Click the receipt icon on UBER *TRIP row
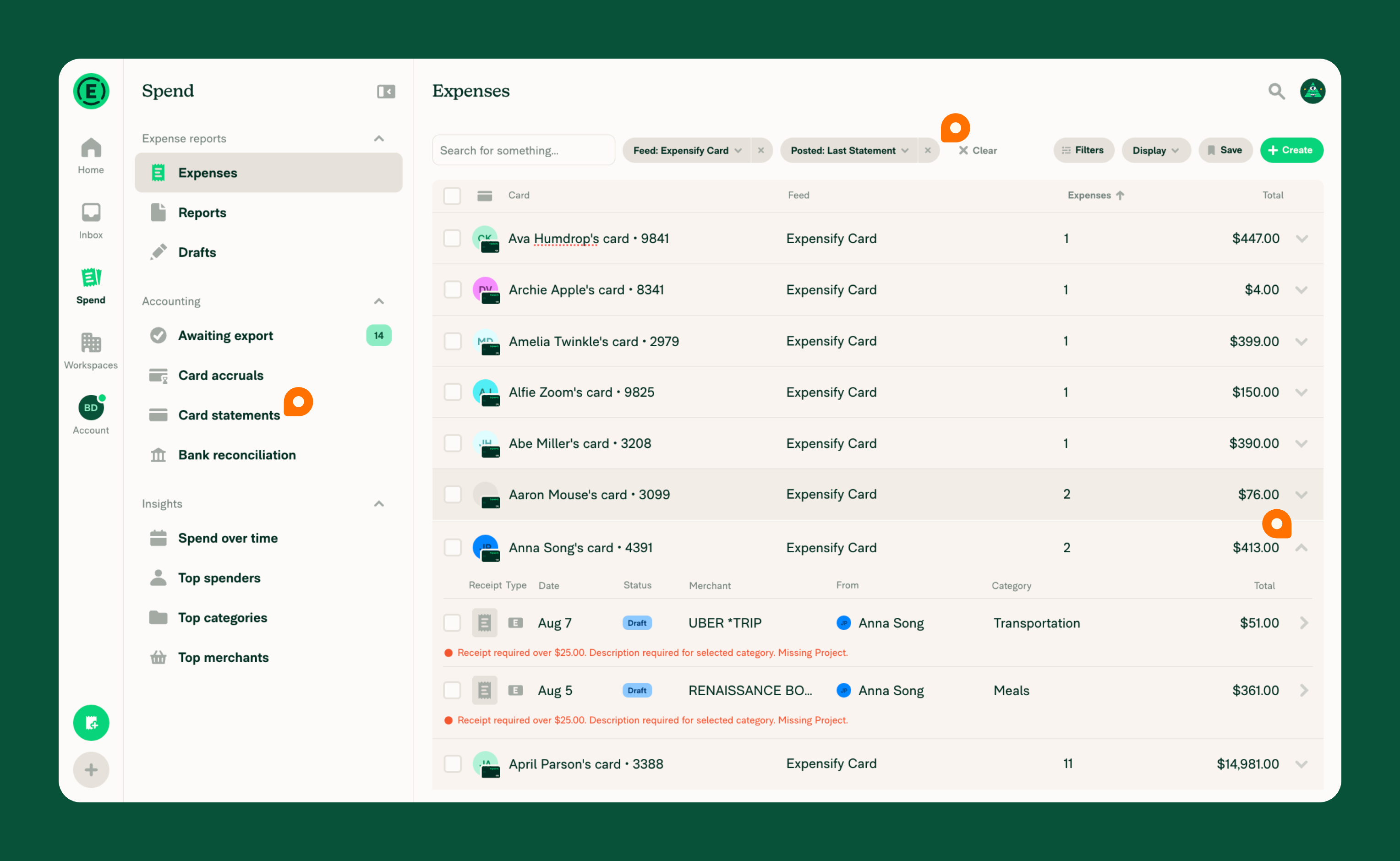Viewport: 1400px width, 861px height. [x=485, y=623]
